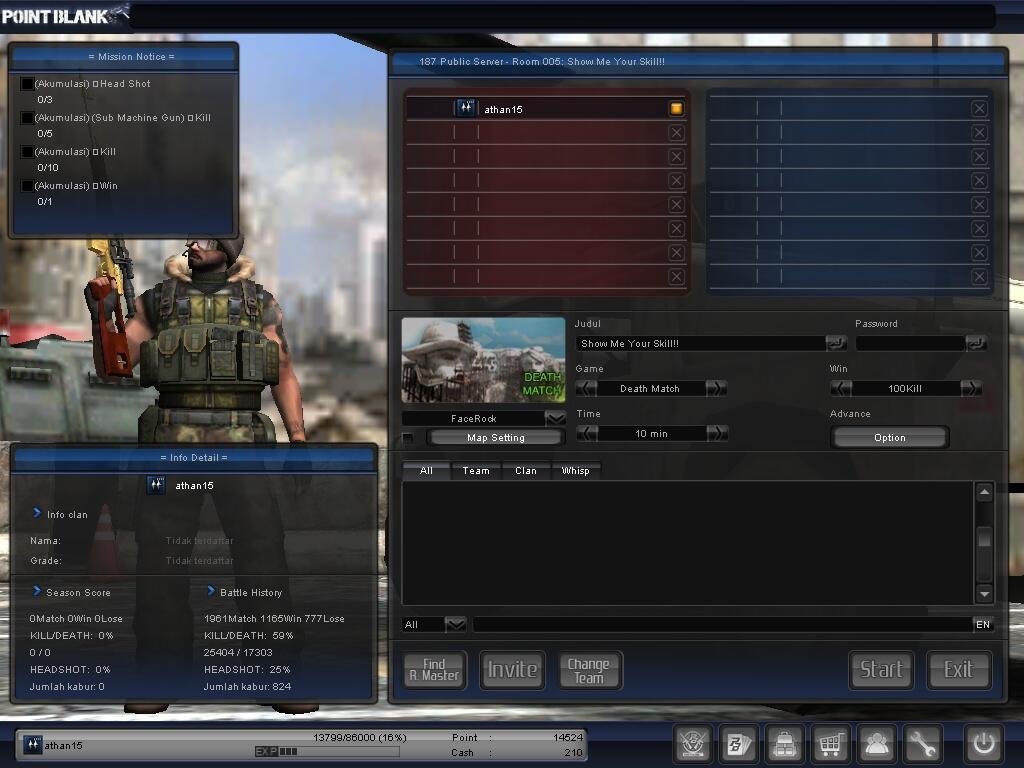Close the second blue team slot X
The image size is (1024, 768).
pyautogui.click(x=979, y=133)
